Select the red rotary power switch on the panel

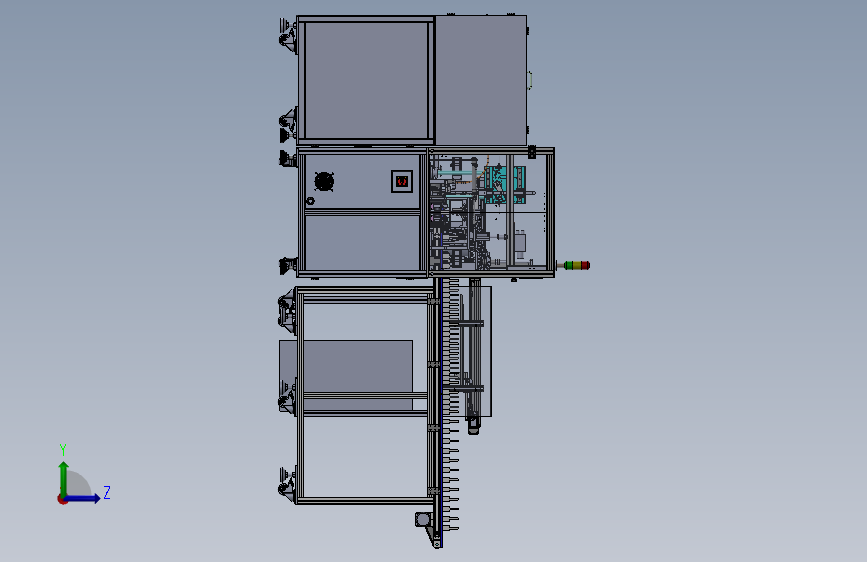[x=402, y=181]
